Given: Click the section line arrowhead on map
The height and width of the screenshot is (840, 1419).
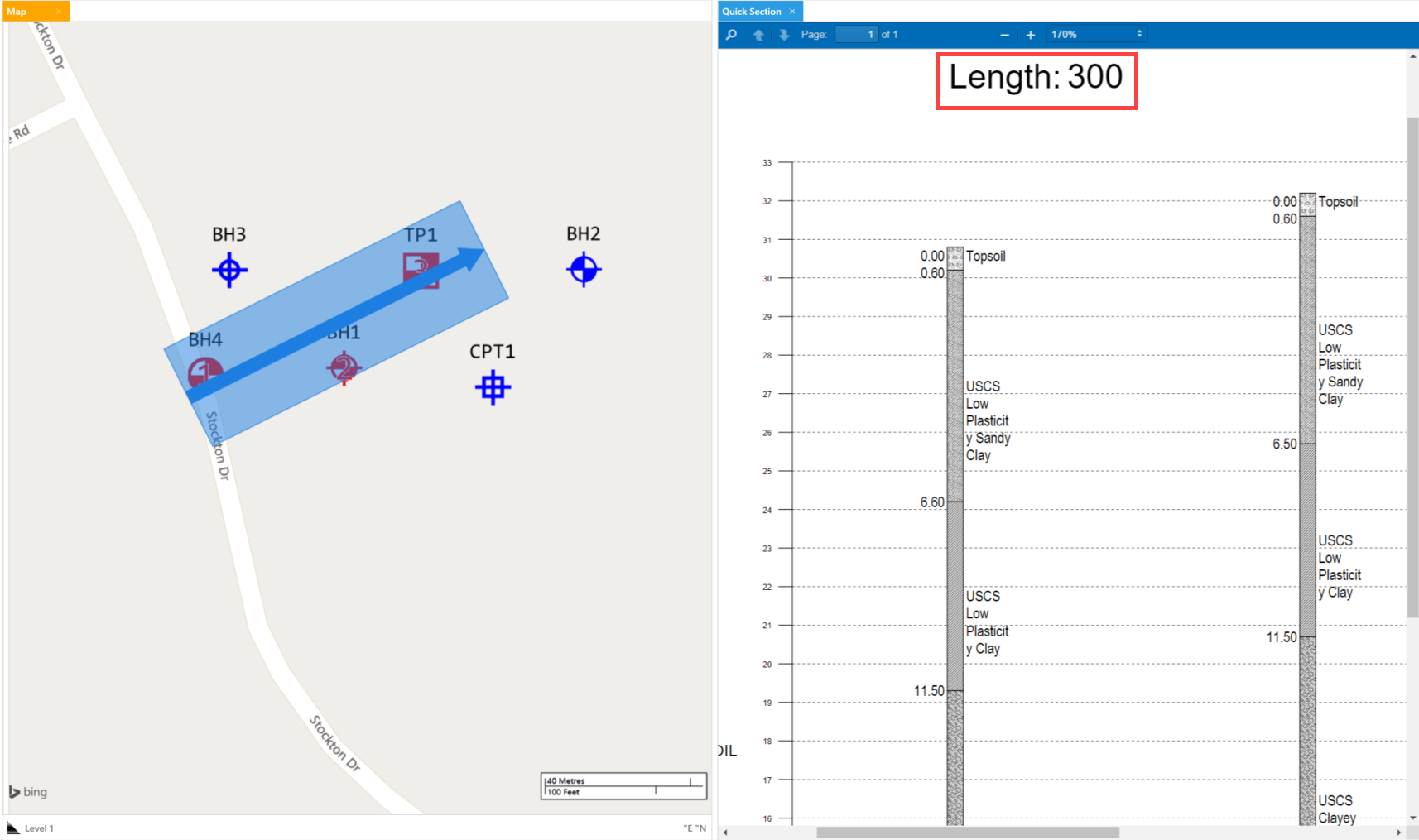Looking at the screenshot, I should point(471,259).
